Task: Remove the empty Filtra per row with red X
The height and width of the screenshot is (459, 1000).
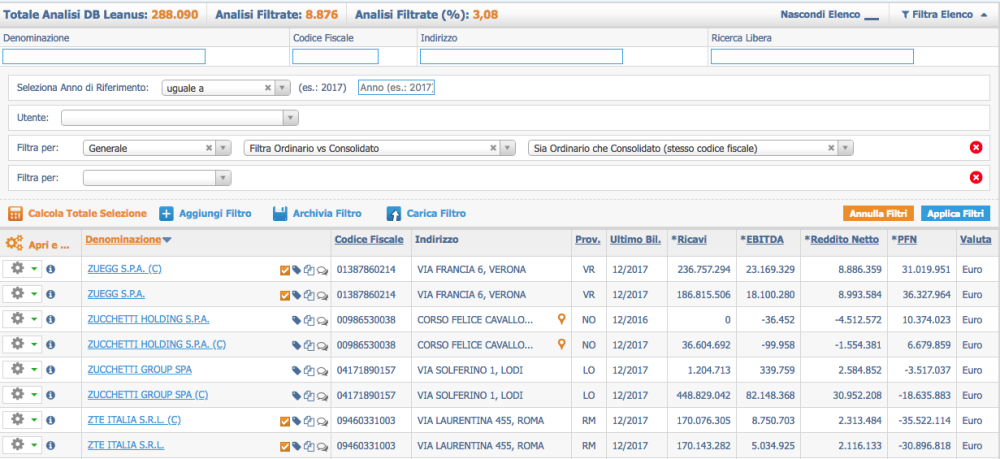Action: point(975,178)
